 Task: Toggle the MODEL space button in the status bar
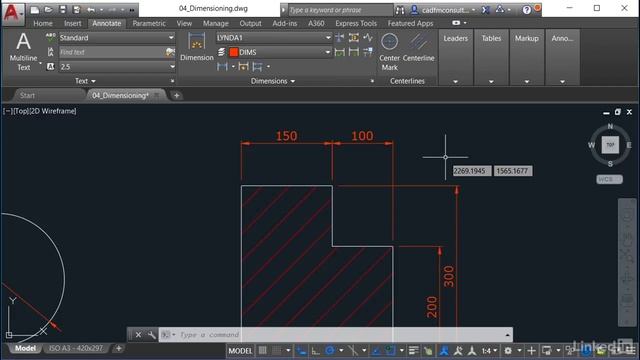[x=240, y=351]
